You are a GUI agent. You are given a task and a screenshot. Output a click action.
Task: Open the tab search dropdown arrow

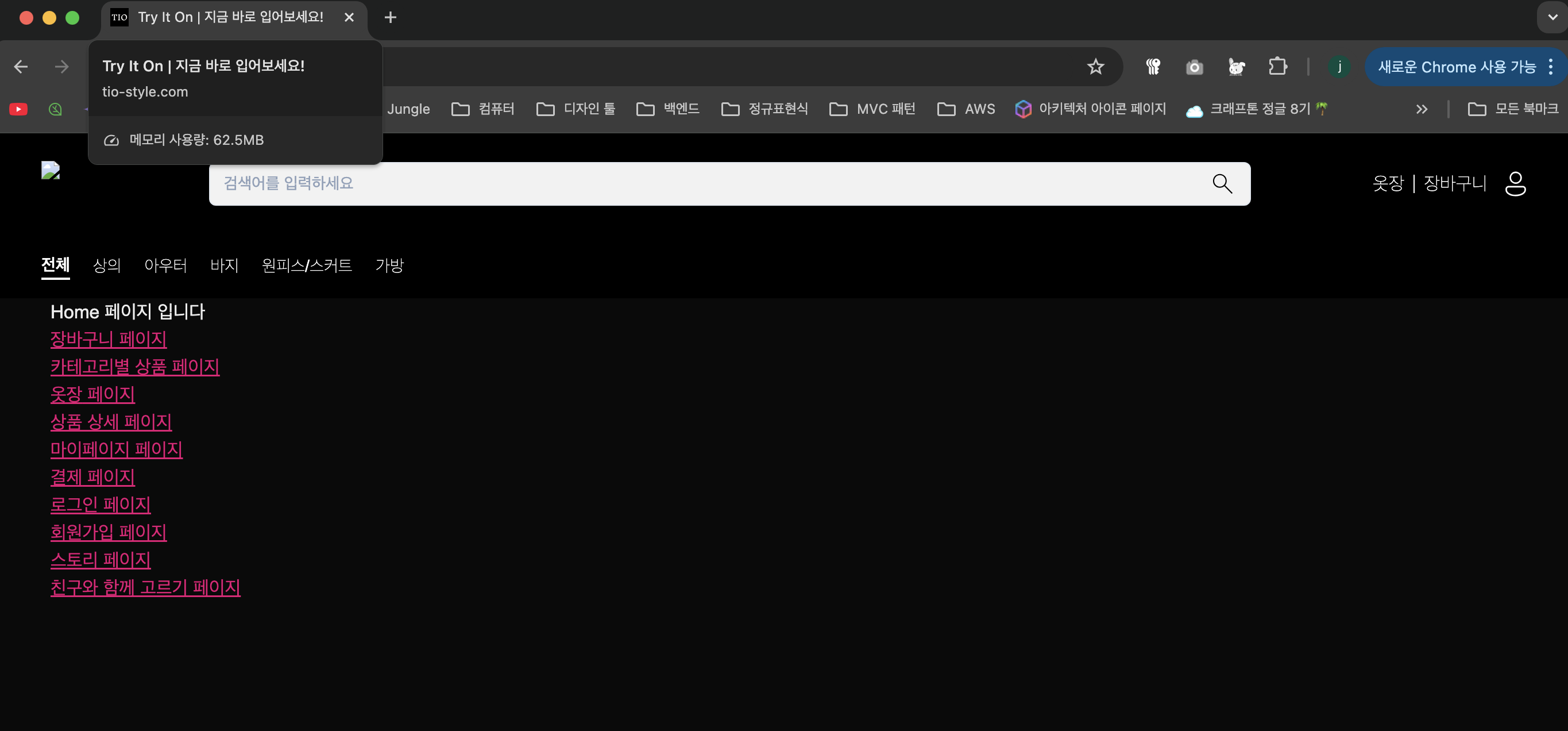(x=1552, y=17)
